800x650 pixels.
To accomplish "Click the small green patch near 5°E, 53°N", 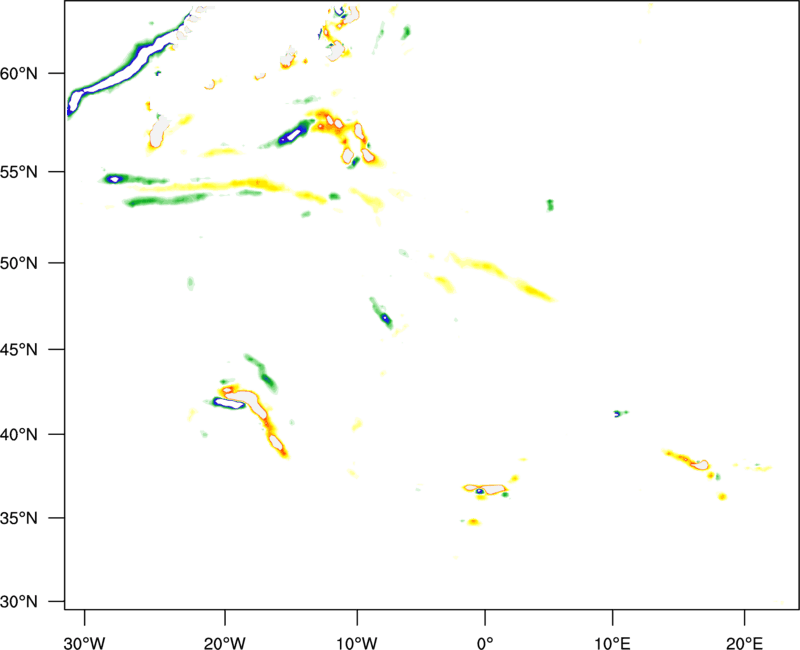I will tap(549, 205).
